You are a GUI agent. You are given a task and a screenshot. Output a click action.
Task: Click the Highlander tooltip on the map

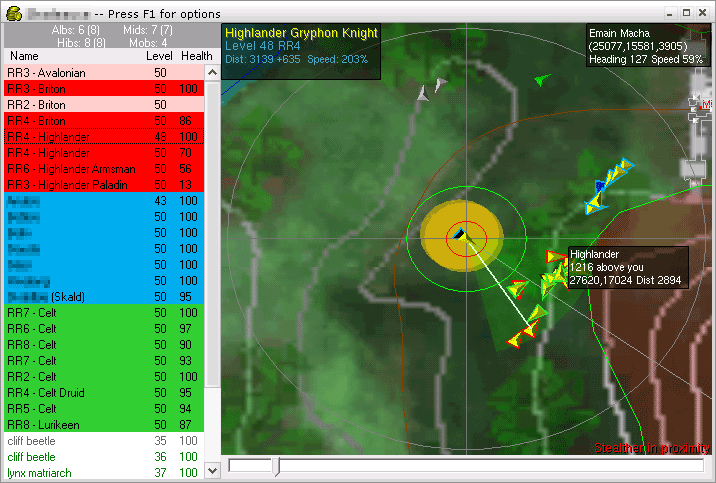click(x=627, y=268)
